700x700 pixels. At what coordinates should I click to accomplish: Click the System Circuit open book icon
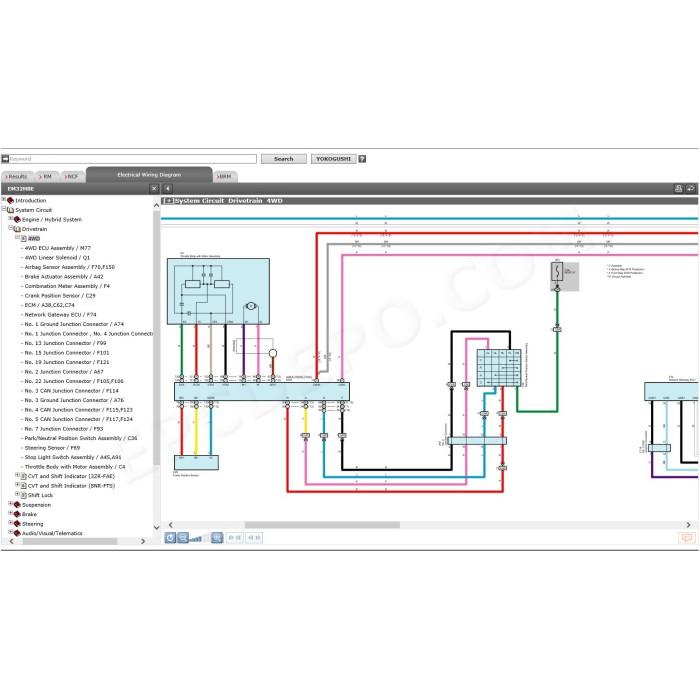click(x=11, y=210)
